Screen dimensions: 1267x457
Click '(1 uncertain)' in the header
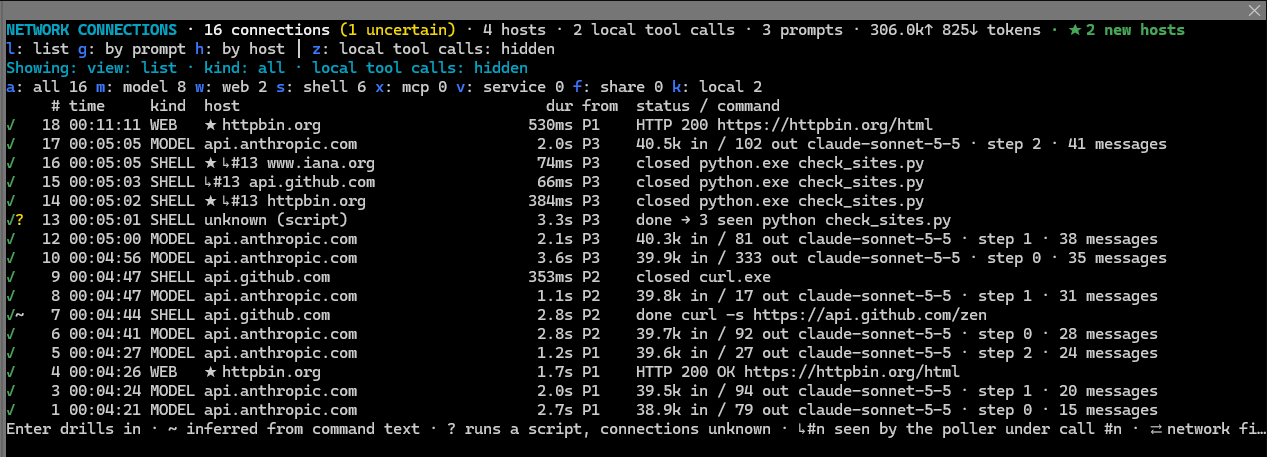pyautogui.click(x=397, y=30)
